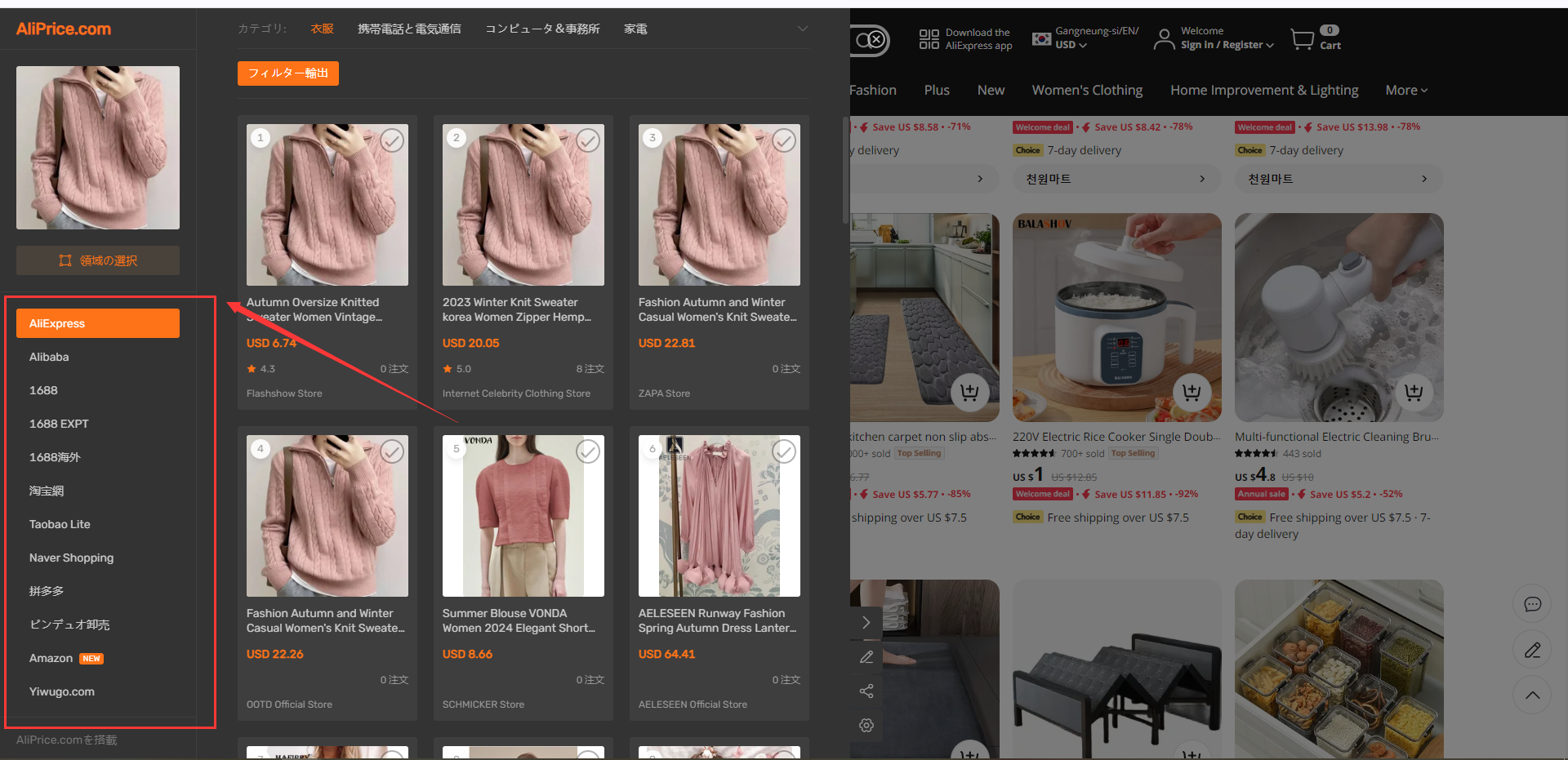This screenshot has height=760, width=1568.
Task: Open Multi-functional Electric Cleaning Brush title
Action: click(1337, 437)
